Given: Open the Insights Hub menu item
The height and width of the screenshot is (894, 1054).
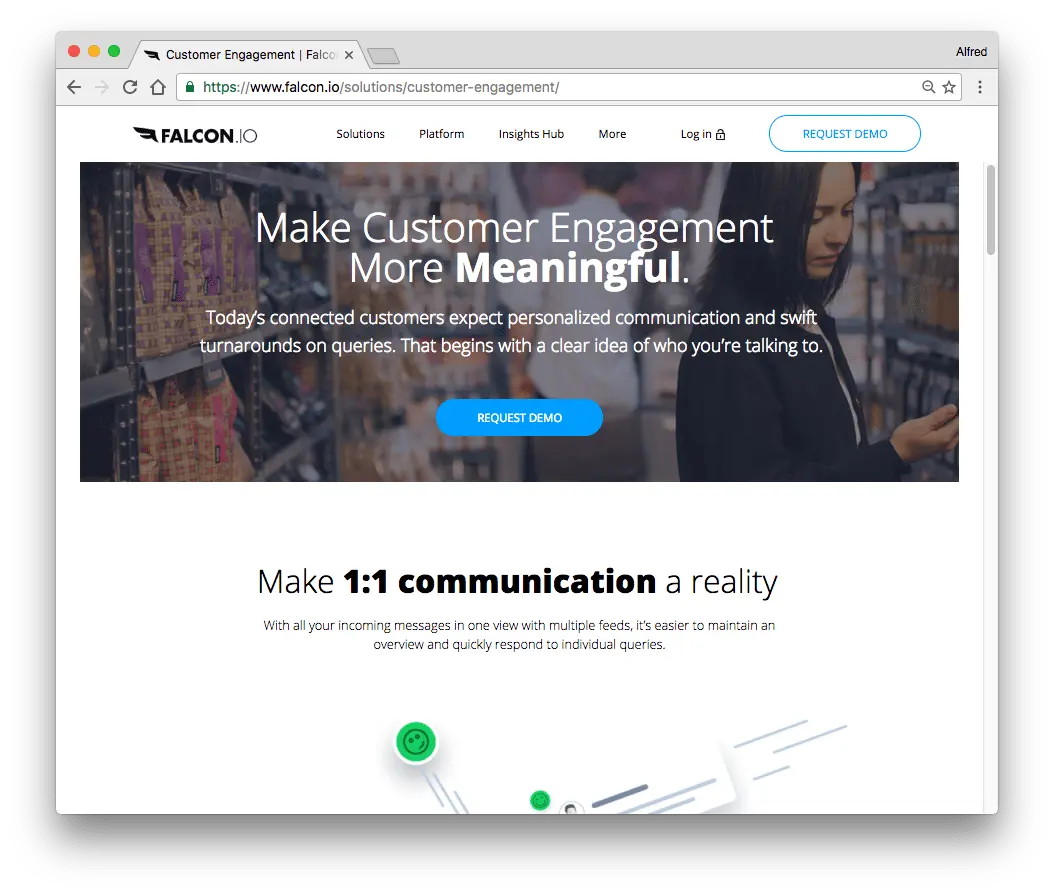Looking at the screenshot, I should [531, 134].
